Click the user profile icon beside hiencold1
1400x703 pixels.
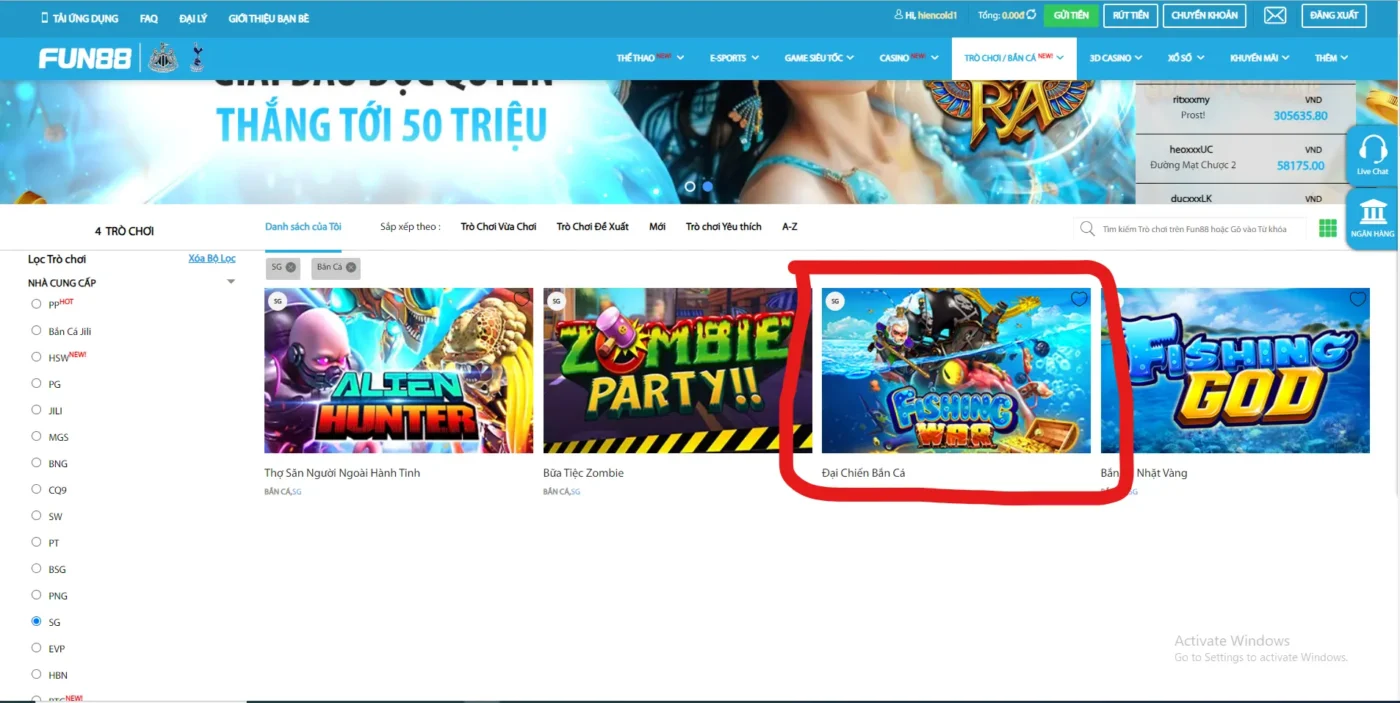coord(898,16)
